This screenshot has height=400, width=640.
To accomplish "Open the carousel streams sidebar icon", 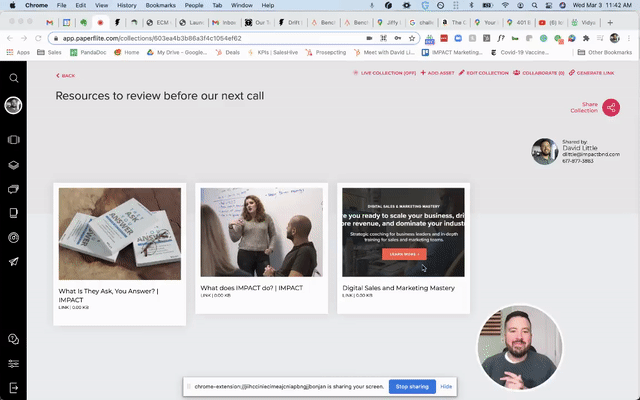I will tap(13, 140).
